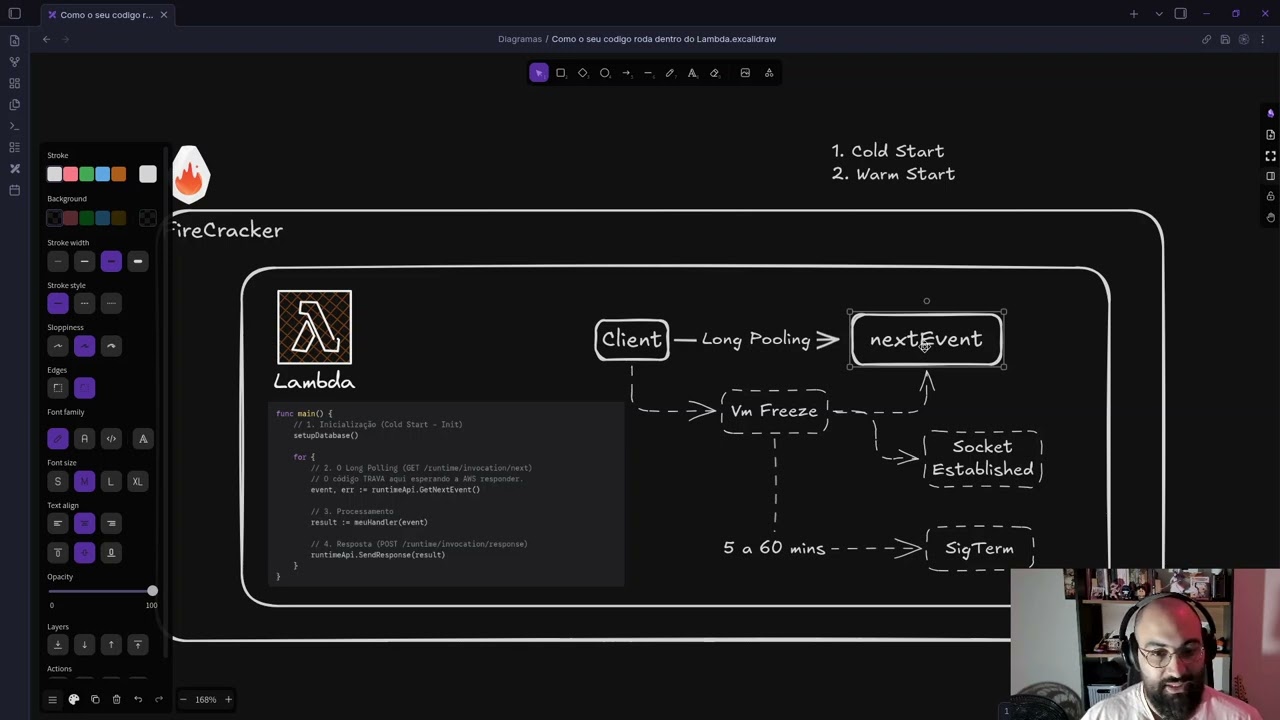This screenshot has width=1280, height=720.
Task: Open the custom background color picker
Action: pos(148,218)
